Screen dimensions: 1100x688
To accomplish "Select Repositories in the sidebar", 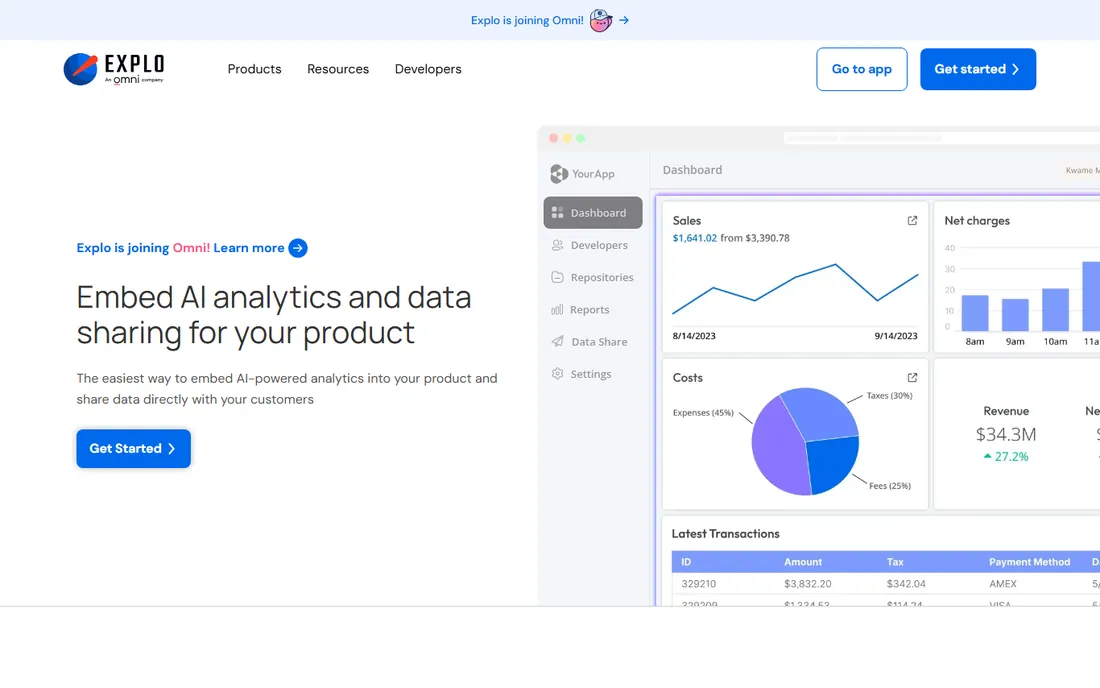I will pos(593,277).
